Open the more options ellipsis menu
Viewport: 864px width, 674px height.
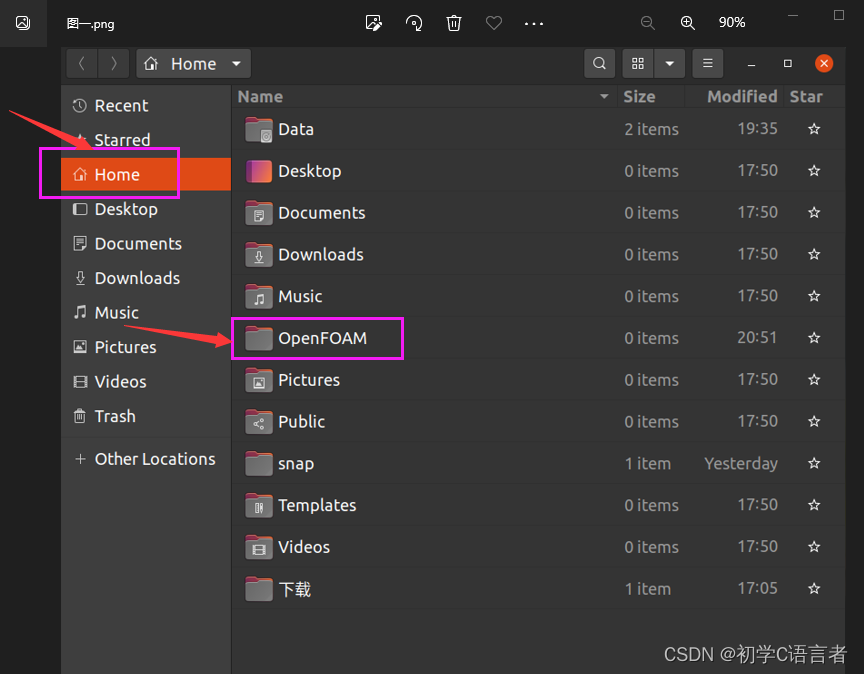point(533,22)
